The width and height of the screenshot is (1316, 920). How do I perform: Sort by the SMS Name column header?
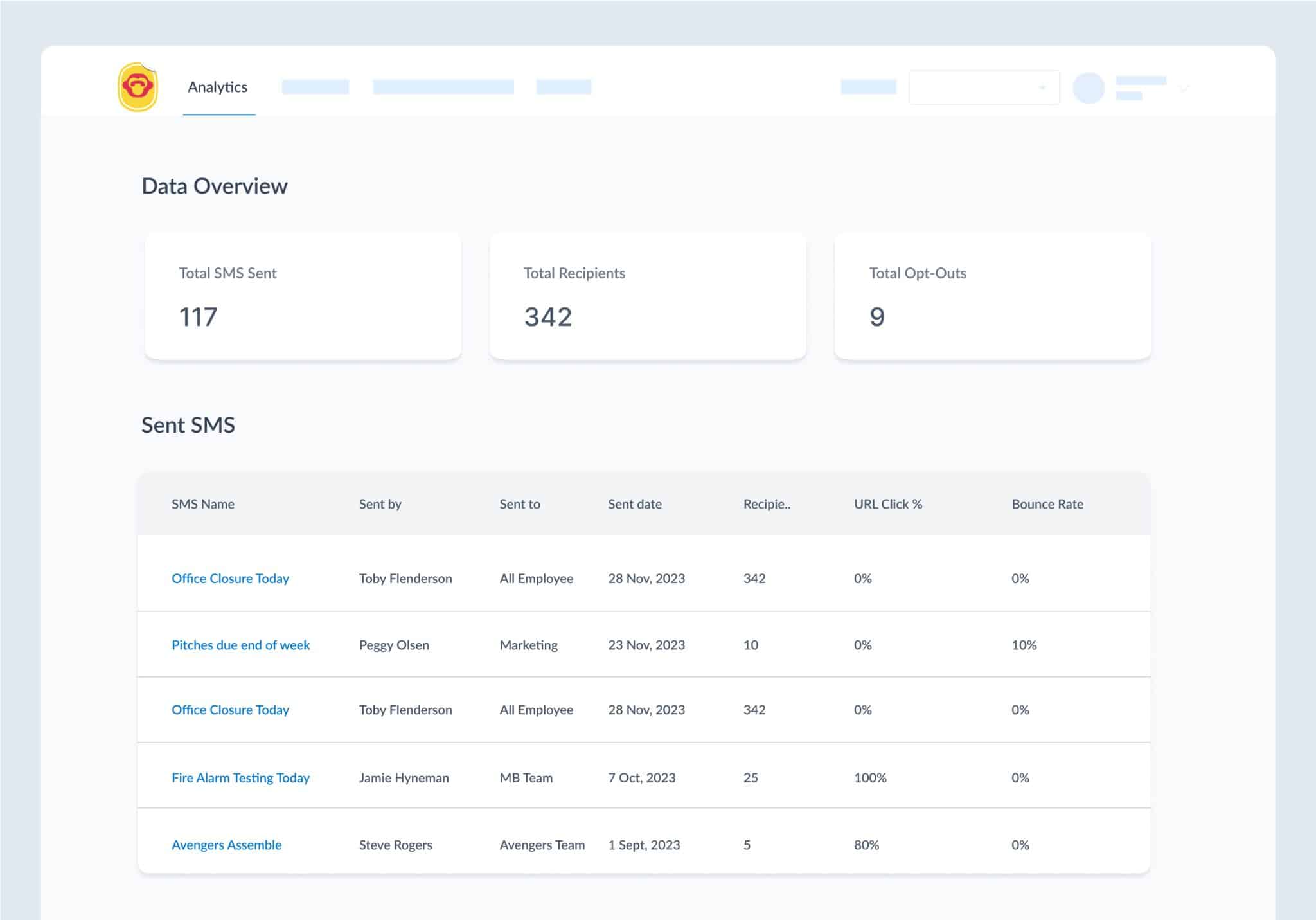pos(202,504)
